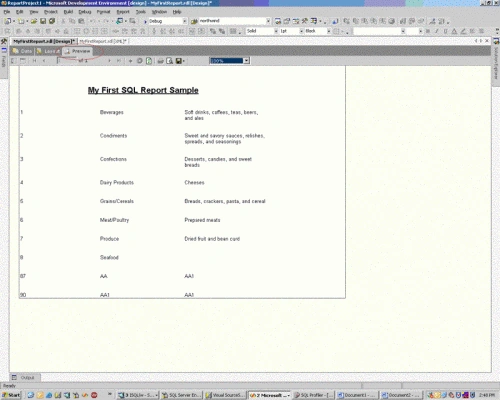Select MyFirstReport.rdl Design document tab

click(43, 41)
